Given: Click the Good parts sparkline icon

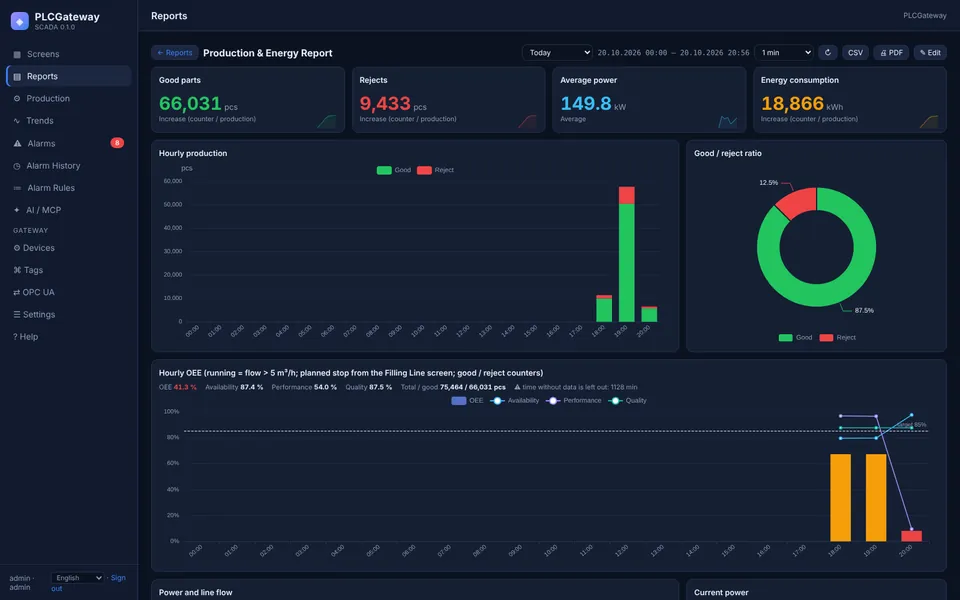Looking at the screenshot, I should pos(326,121).
